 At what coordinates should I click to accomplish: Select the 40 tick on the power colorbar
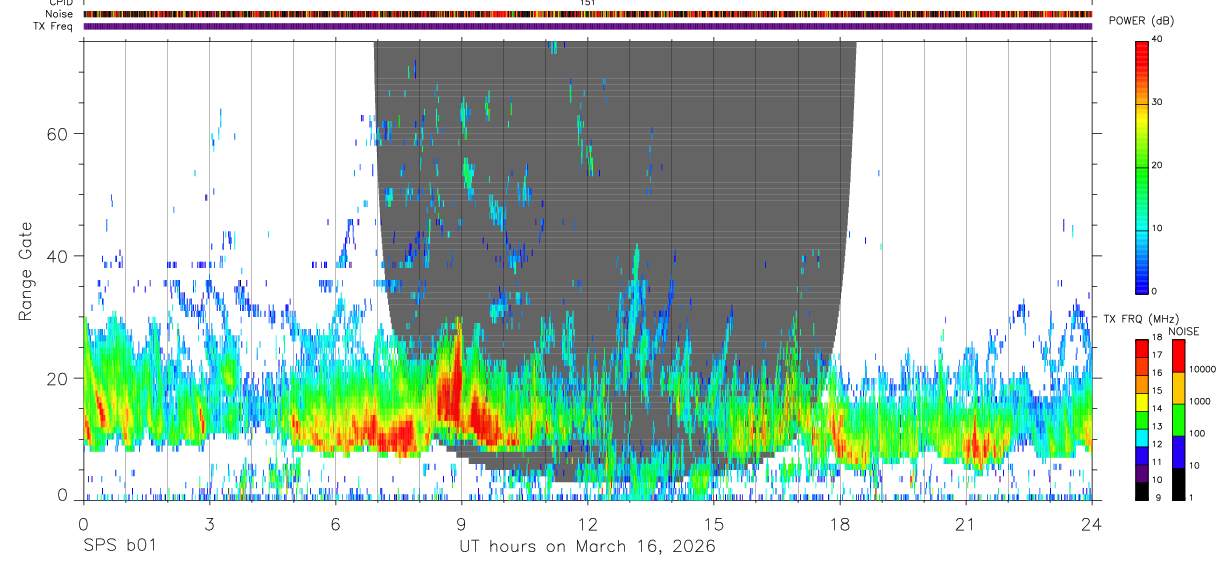point(1158,39)
